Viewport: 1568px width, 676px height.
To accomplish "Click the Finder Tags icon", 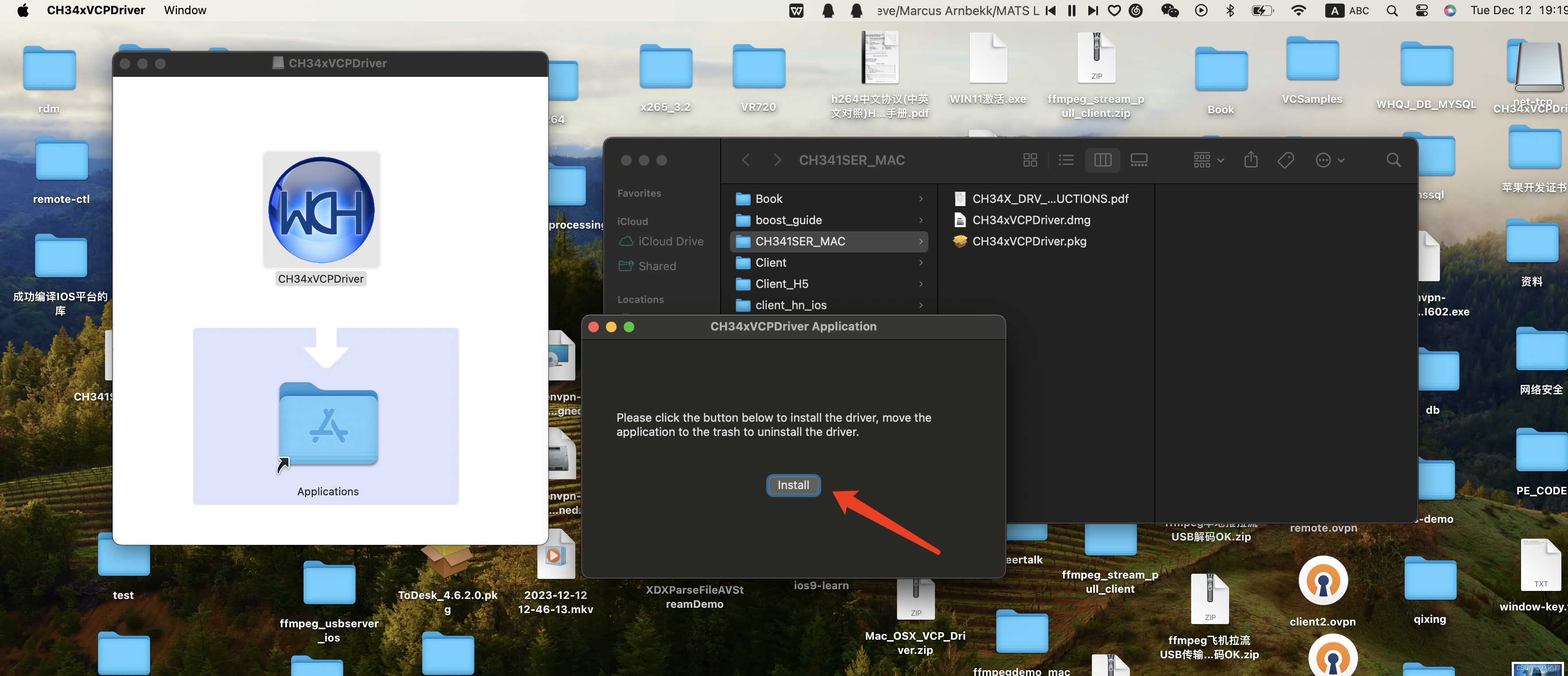I will coord(1285,160).
